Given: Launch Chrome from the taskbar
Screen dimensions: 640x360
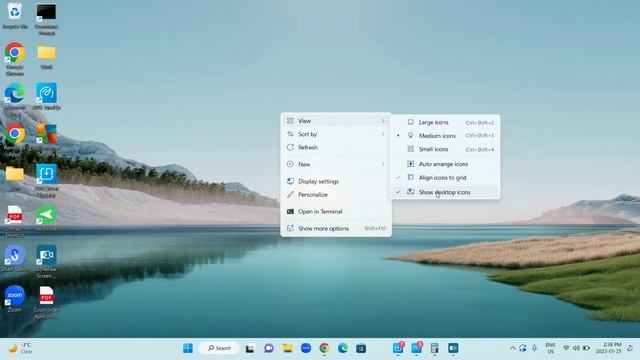Looking at the screenshot, I should click(324, 348).
